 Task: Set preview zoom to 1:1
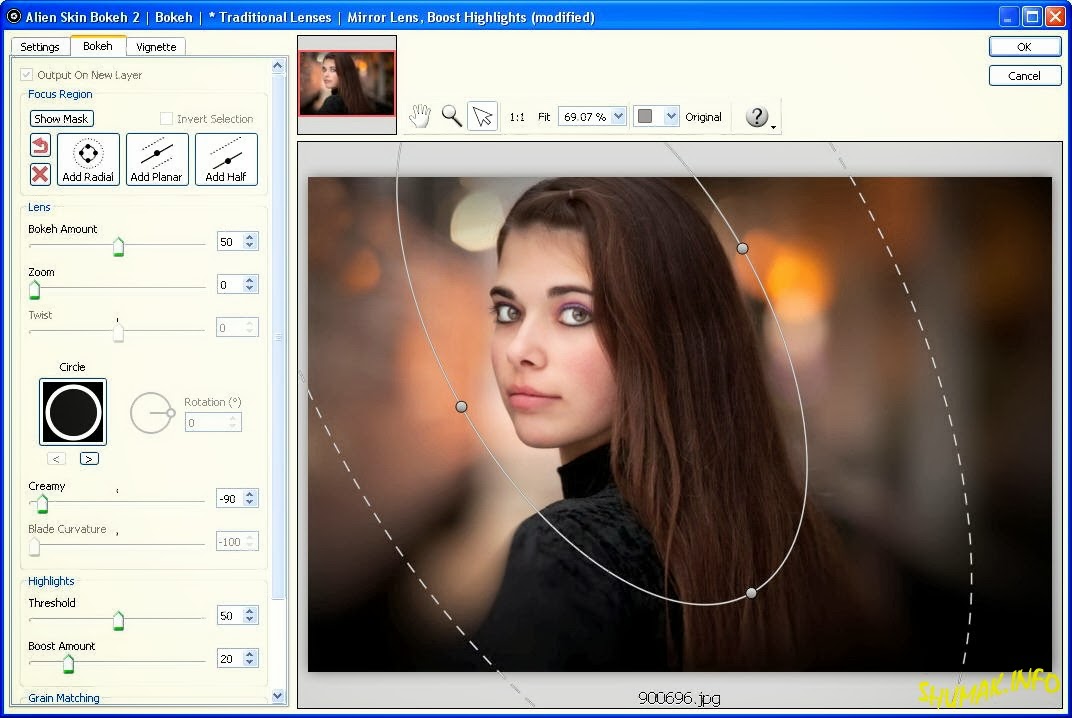click(x=517, y=117)
